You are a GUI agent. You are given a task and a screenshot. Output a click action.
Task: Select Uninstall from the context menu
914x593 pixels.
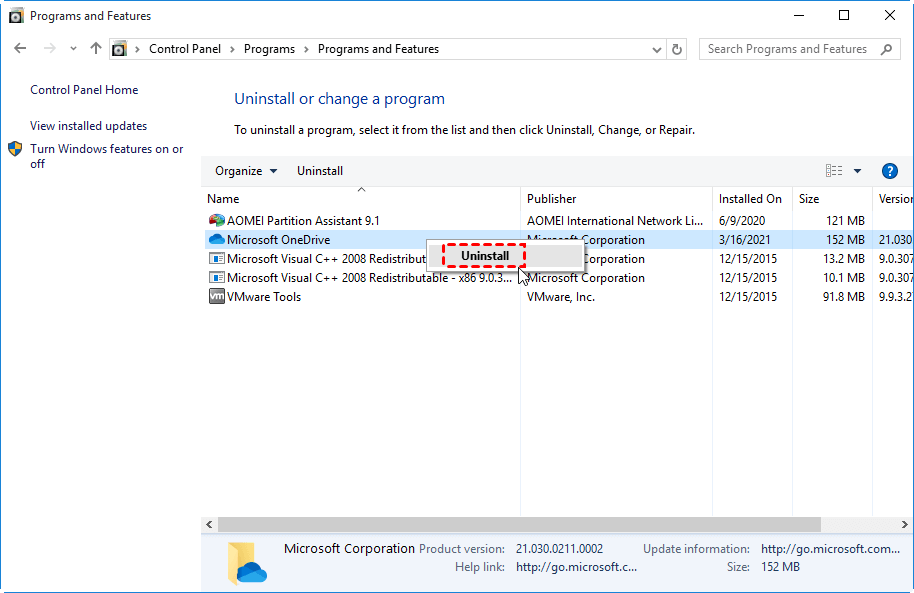click(485, 256)
